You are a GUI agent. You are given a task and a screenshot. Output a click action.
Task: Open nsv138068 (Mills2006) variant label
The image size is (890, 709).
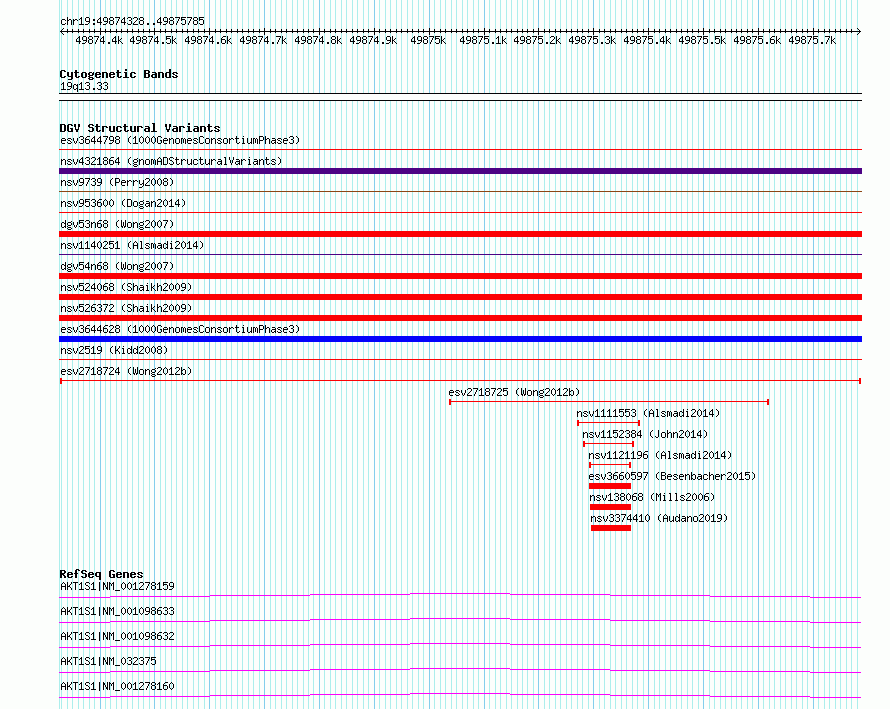(x=652, y=497)
